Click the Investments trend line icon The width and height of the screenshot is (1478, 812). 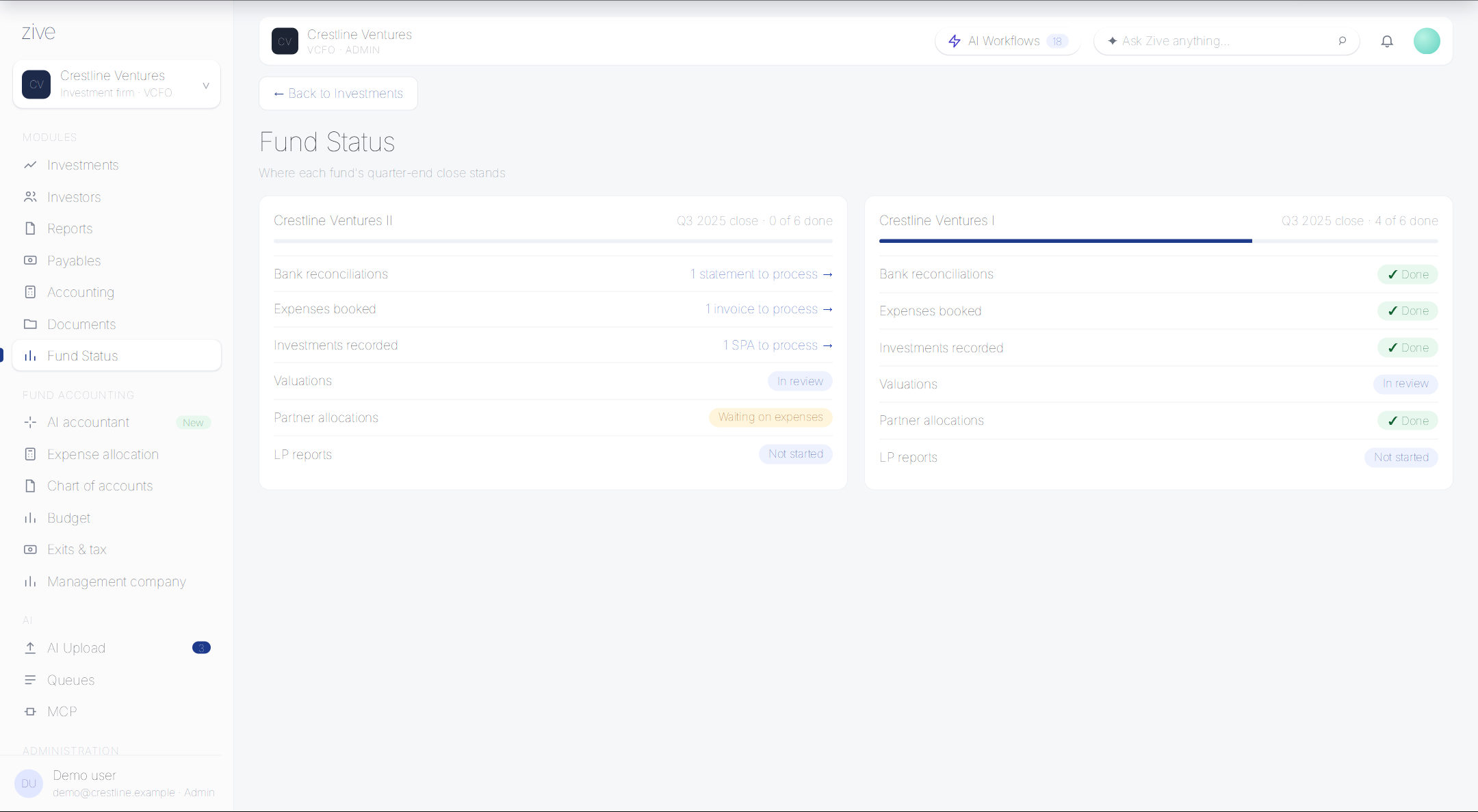point(30,165)
